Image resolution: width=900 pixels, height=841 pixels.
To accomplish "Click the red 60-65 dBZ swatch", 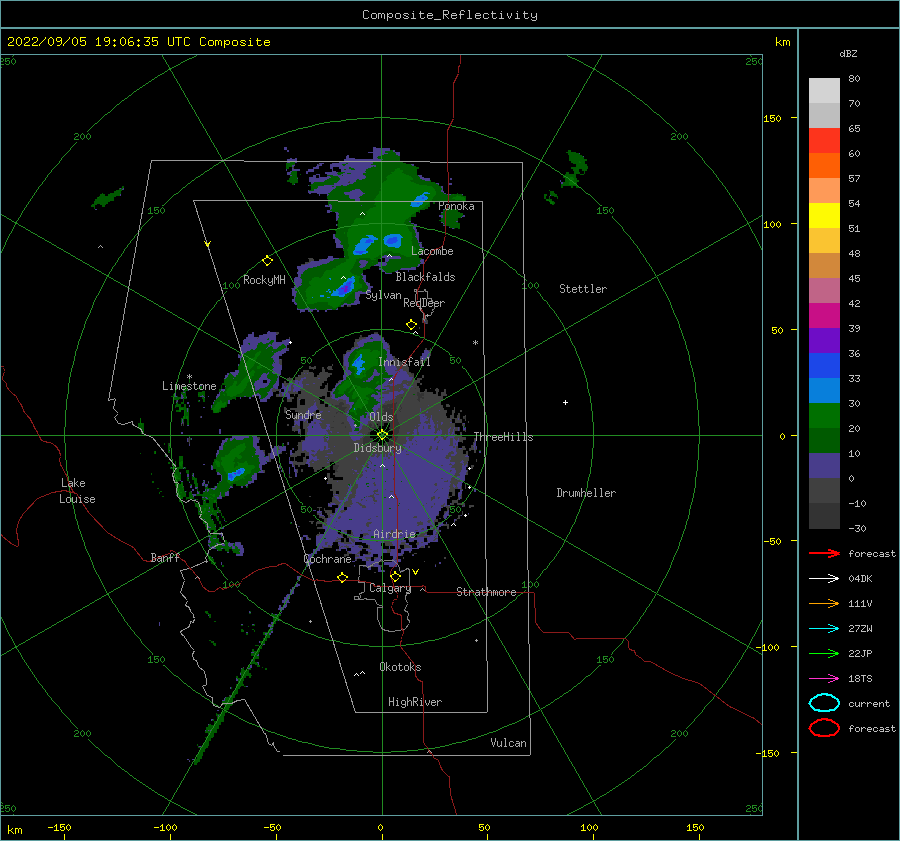I will pyautogui.click(x=824, y=140).
